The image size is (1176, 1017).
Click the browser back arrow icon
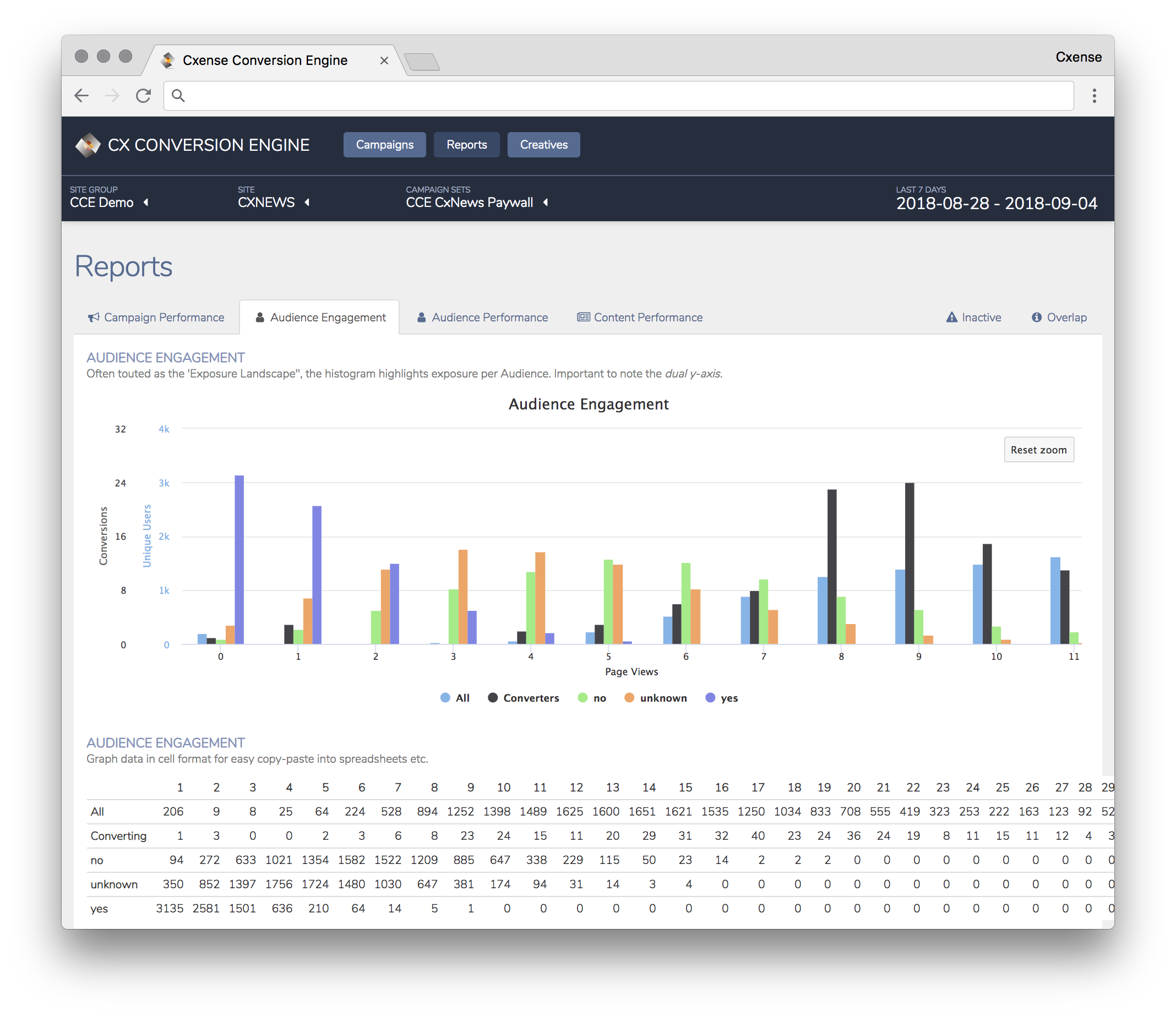pos(82,95)
